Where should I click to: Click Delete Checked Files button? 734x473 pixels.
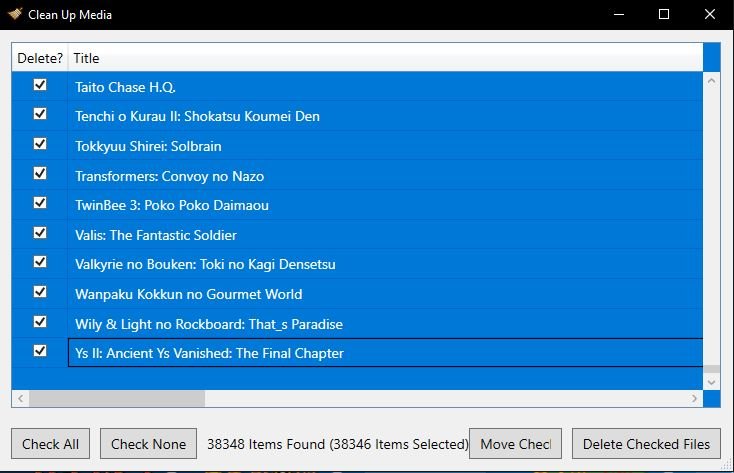(x=646, y=443)
